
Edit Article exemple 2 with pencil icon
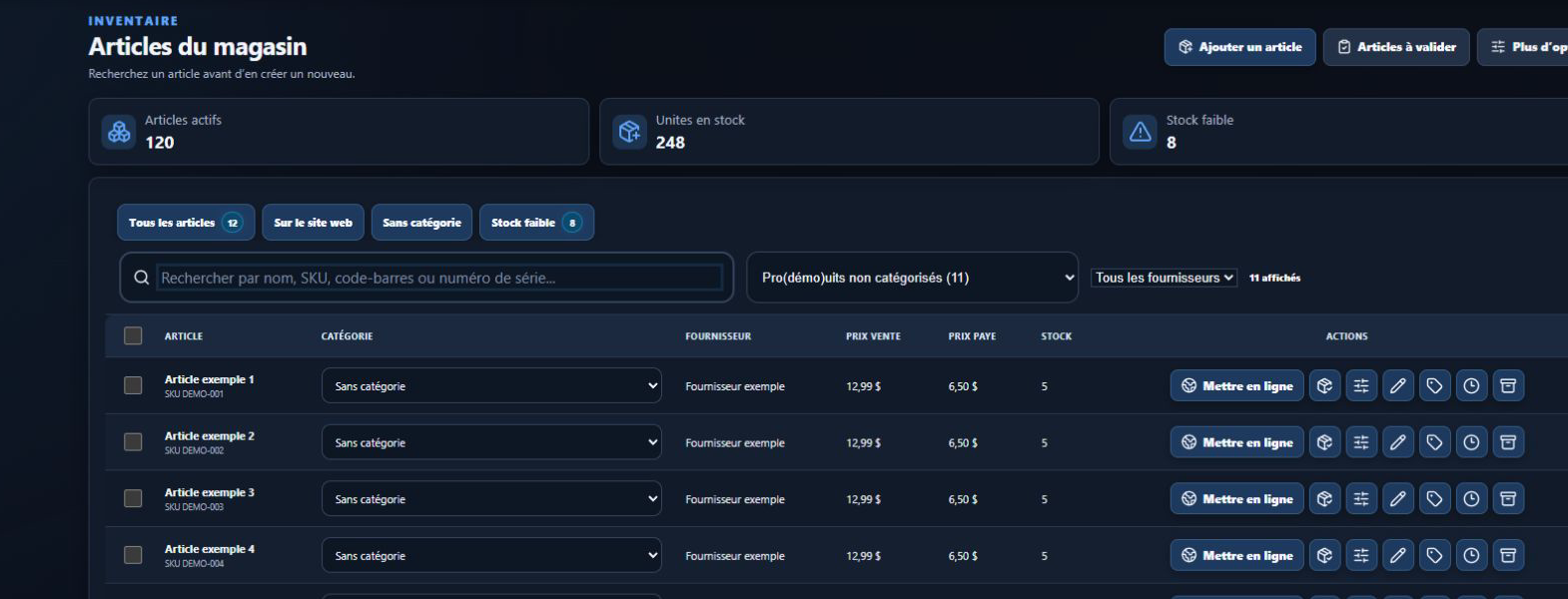point(1398,442)
